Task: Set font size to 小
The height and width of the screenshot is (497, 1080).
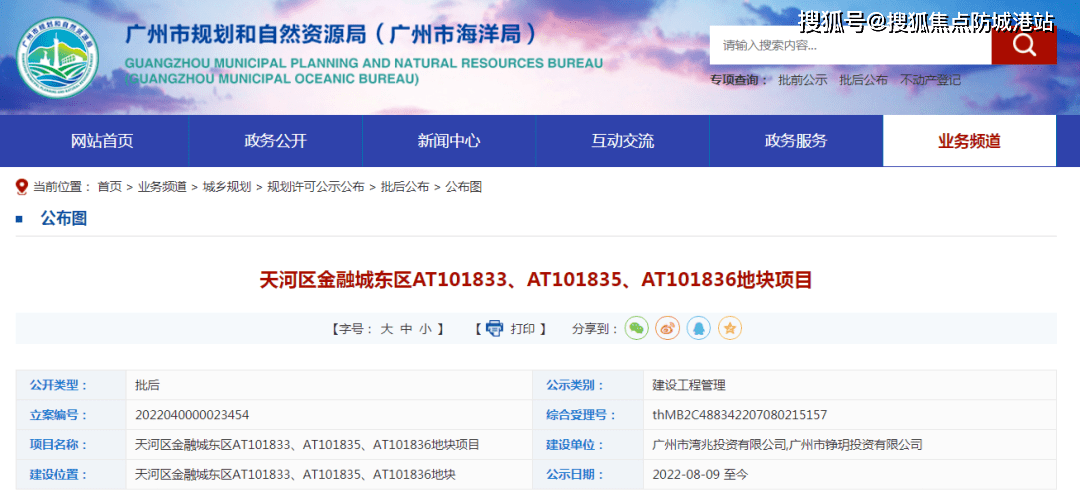Action: point(425,329)
